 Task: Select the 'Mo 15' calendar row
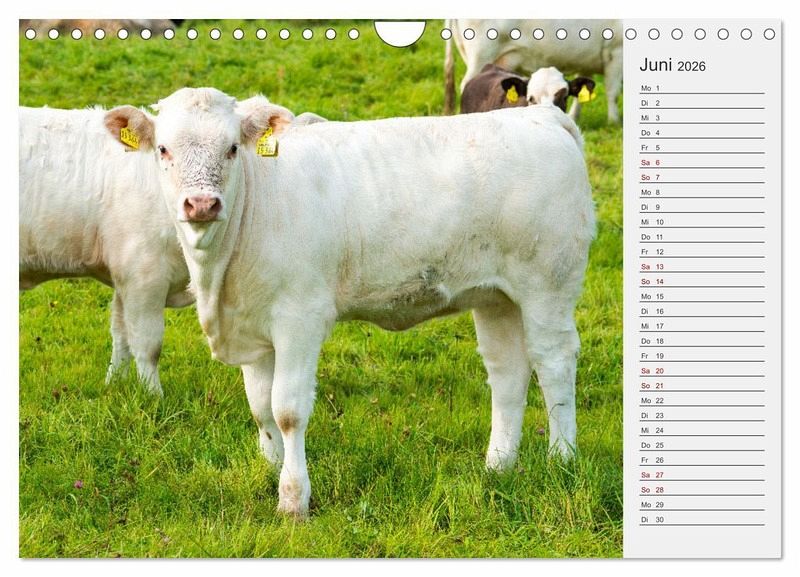[702, 296]
